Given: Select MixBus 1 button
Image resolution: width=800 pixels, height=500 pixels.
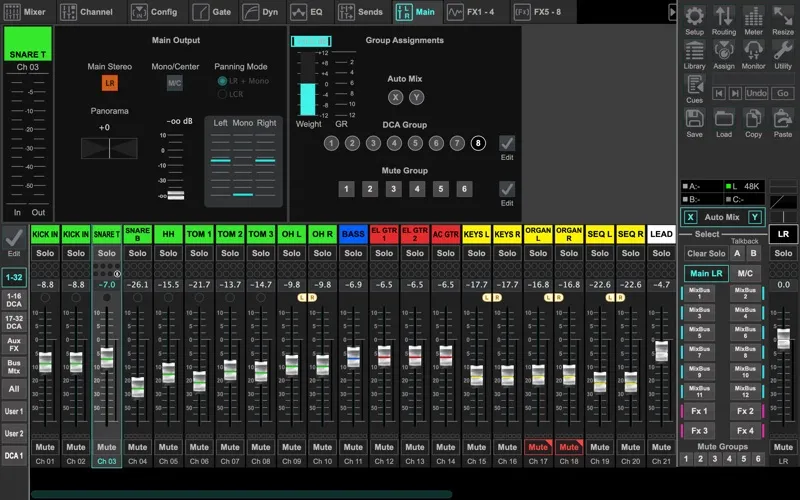Looking at the screenshot, I should 699,293.
